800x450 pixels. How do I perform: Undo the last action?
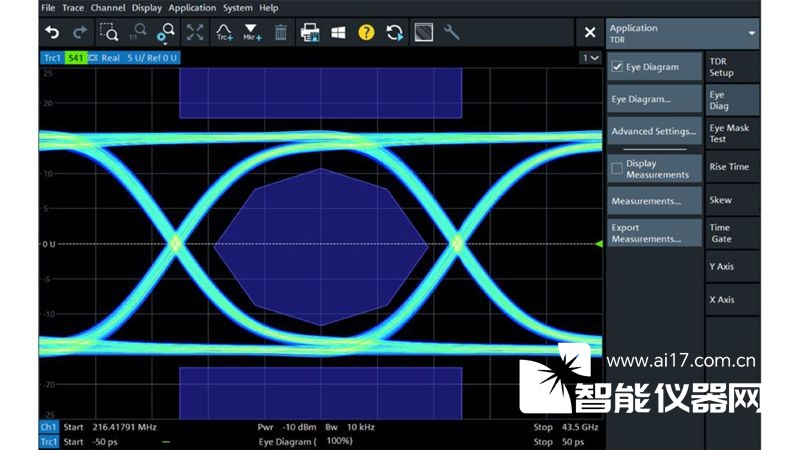click(x=52, y=33)
